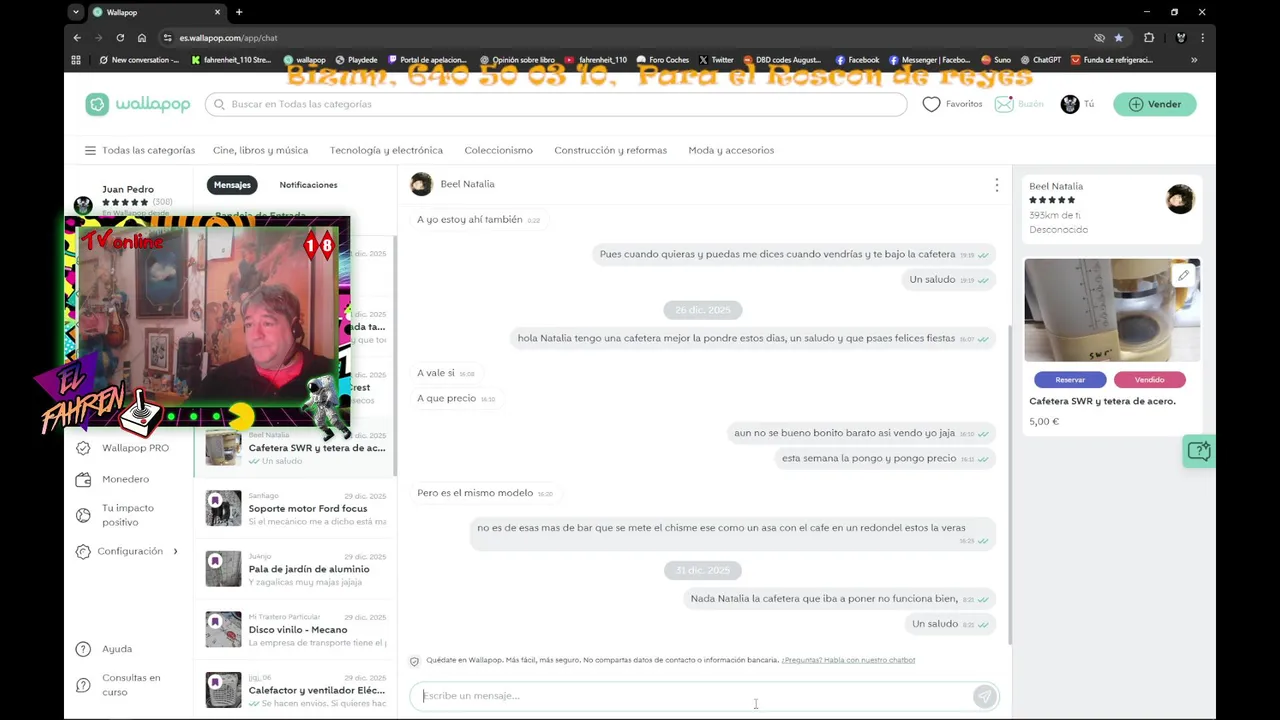
Task: Open a new browser tab
Action: point(239,12)
